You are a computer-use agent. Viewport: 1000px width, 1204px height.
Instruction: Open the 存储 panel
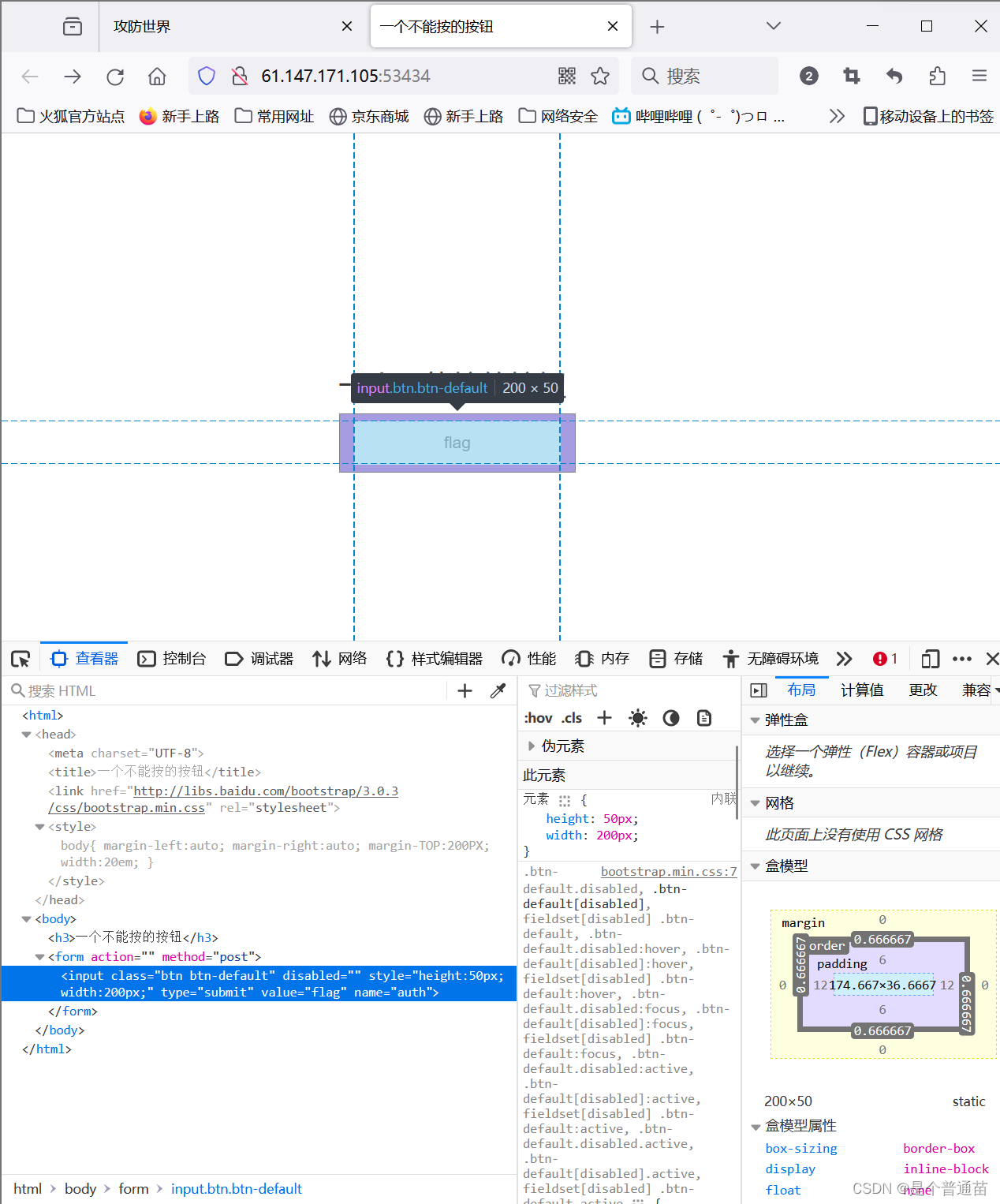675,658
